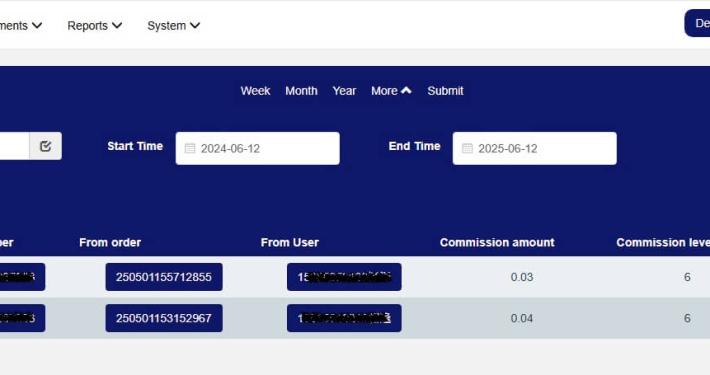Select commission level 6 in the 0.04 row
This screenshot has width=710, height=375.
[x=687, y=318]
